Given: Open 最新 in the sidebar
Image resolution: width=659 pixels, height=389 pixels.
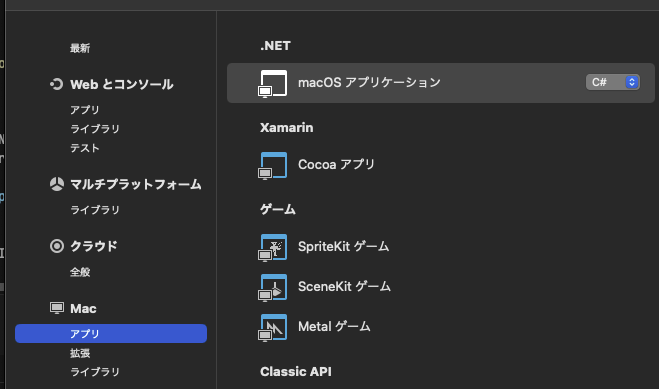Looking at the screenshot, I should click(x=80, y=48).
